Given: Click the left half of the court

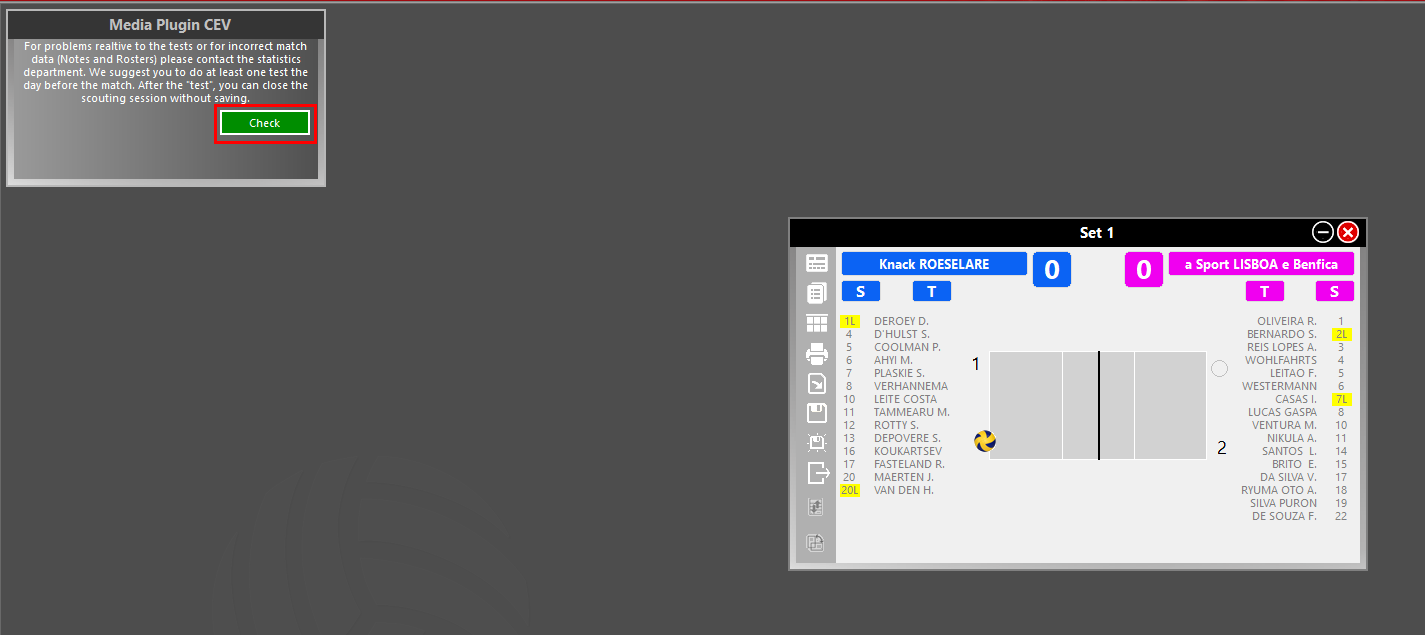Looking at the screenshot, I should 1044,405.
